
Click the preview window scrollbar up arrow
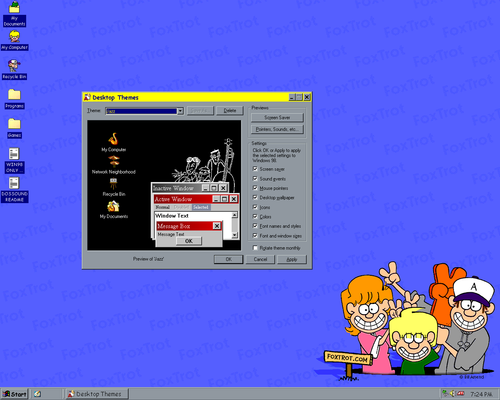(235, 215)
